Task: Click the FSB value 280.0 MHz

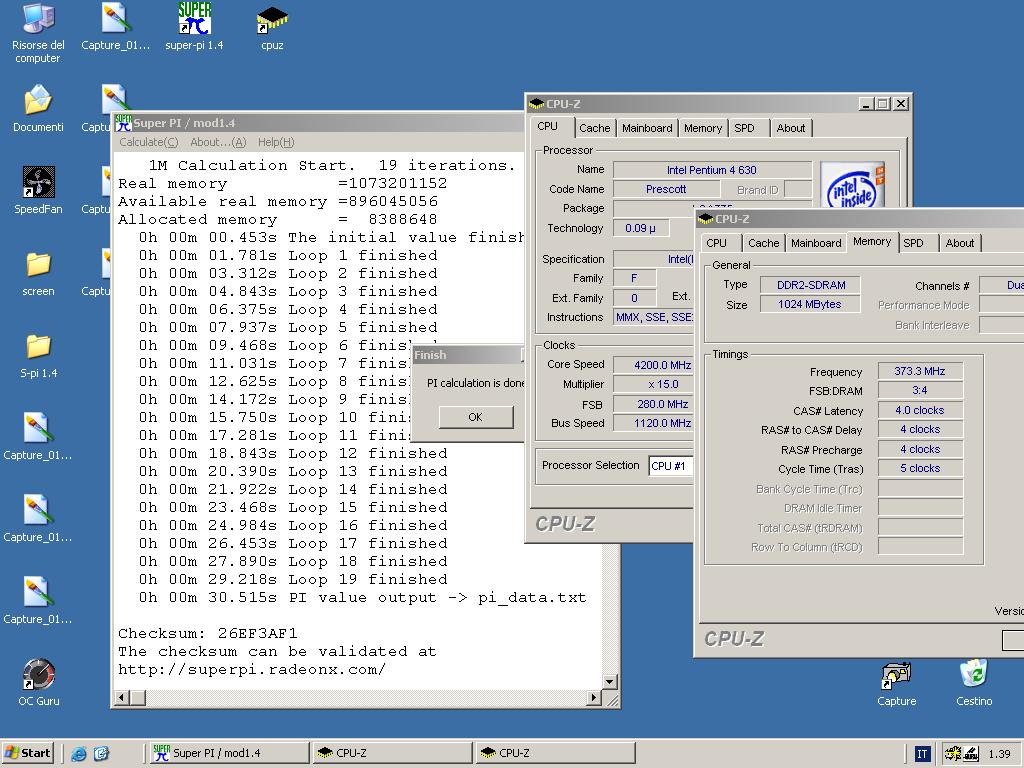Action: (654, 404)
